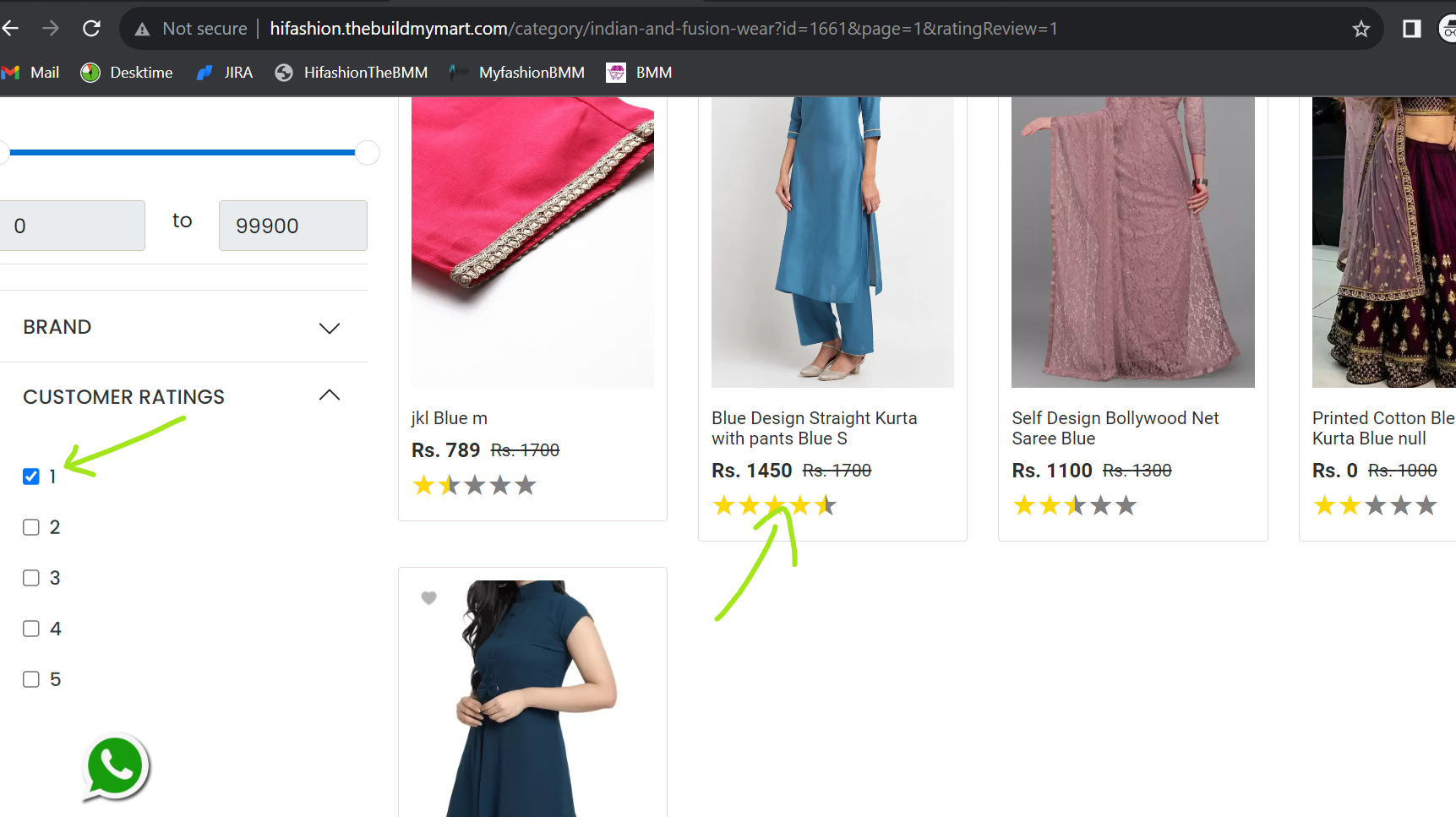Open the Printed Cotton Kurta product image
1456x817 pixels.
[x=1384, y=242]
